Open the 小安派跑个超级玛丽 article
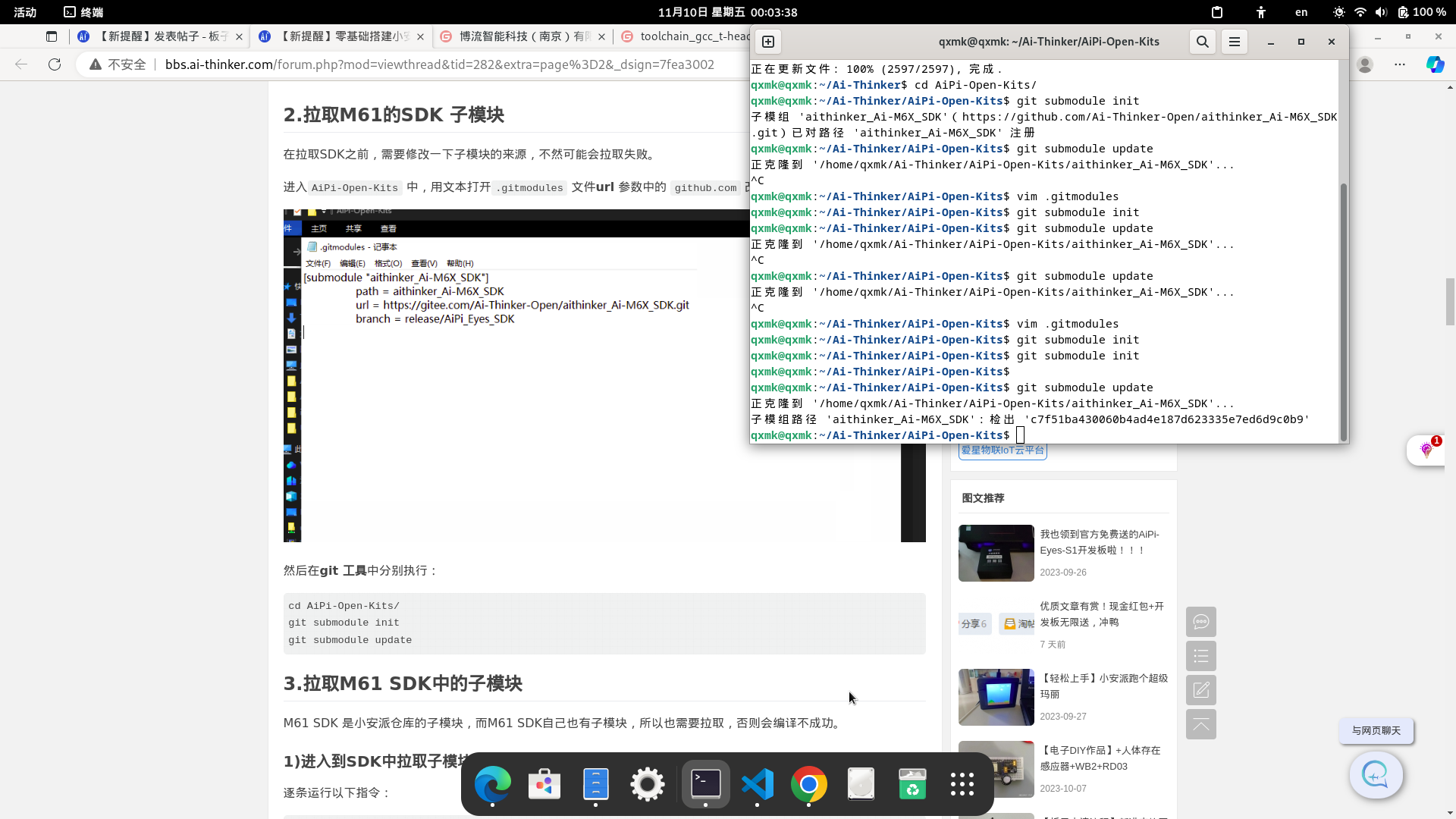 (x=1103, y=686)
